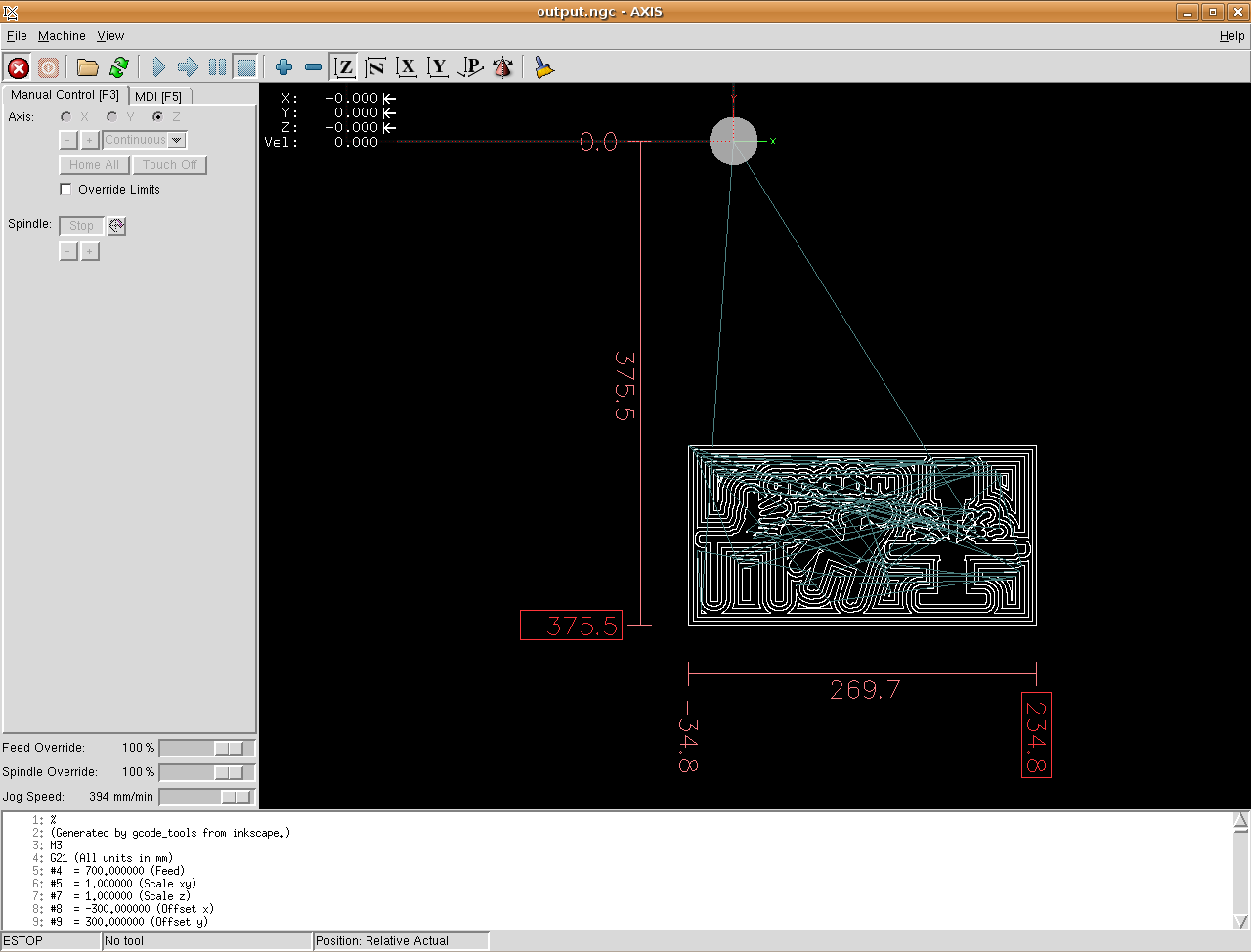Reload the current file
The image size is (1251, 952).
119,67
